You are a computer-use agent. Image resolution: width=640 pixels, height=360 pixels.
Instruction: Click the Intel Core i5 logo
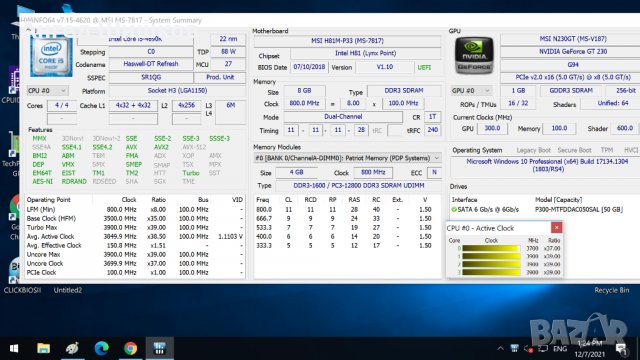click(x=51, y=57)
